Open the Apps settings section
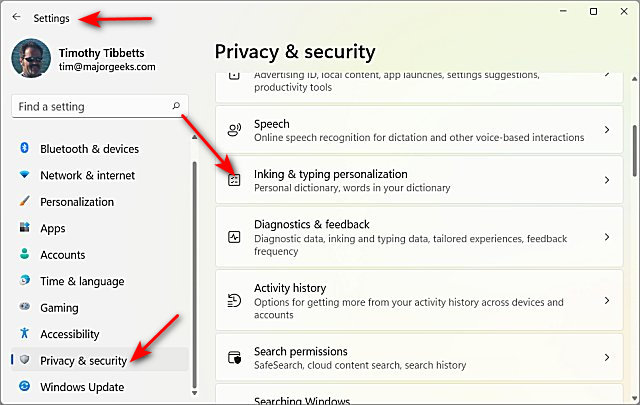640x405 pixels. pyautogui.click(x=53, y=228)
